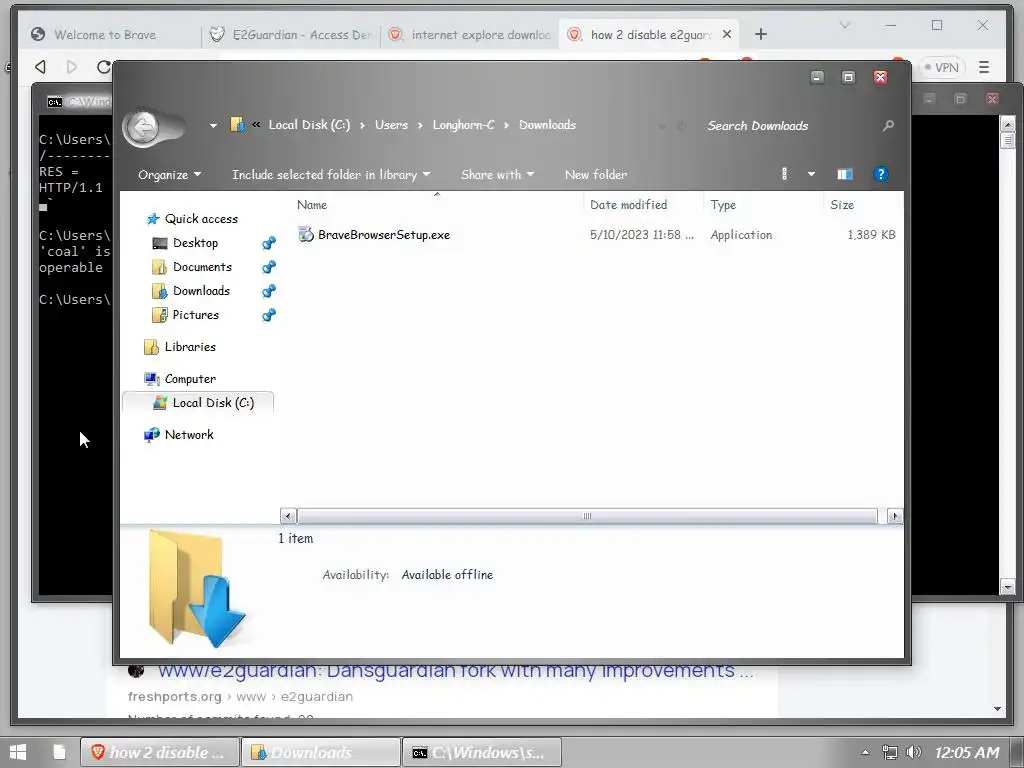
Task: Toggle the preview pane icon
Action: [844, 174]
